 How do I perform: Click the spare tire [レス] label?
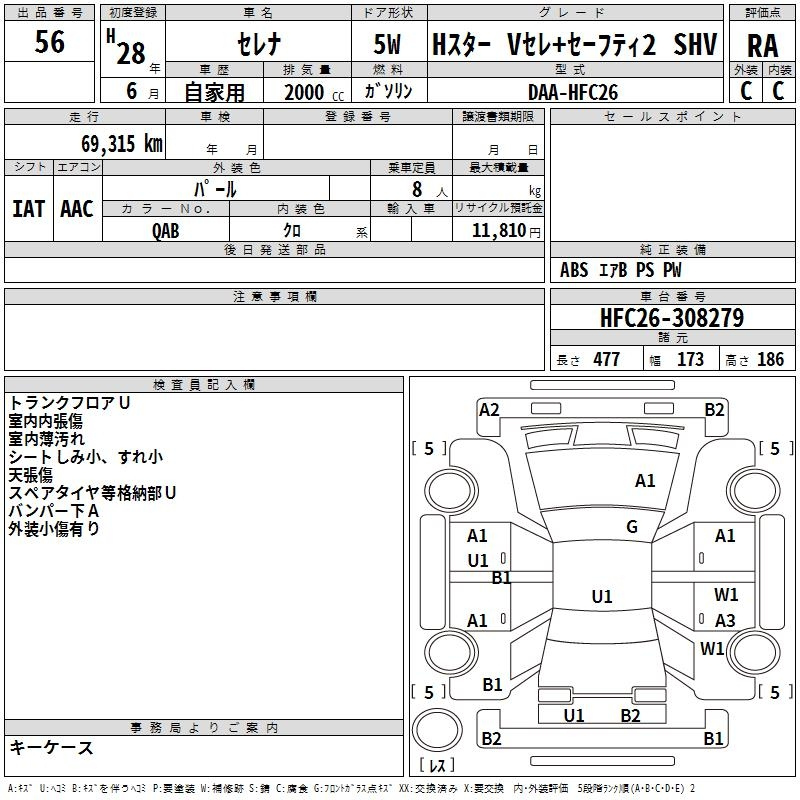(437, 765)
